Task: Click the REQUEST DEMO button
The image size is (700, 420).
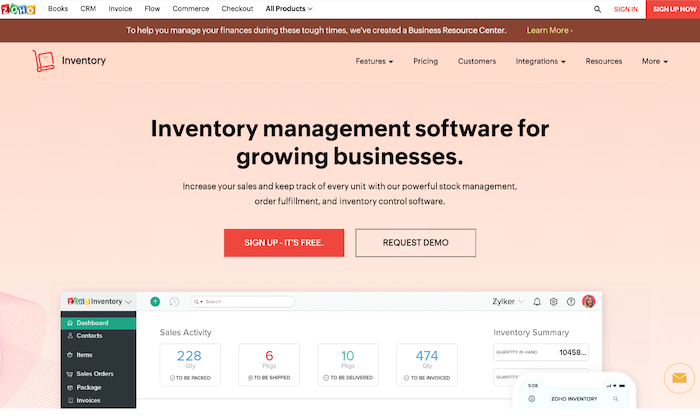Action: (416, 243)
